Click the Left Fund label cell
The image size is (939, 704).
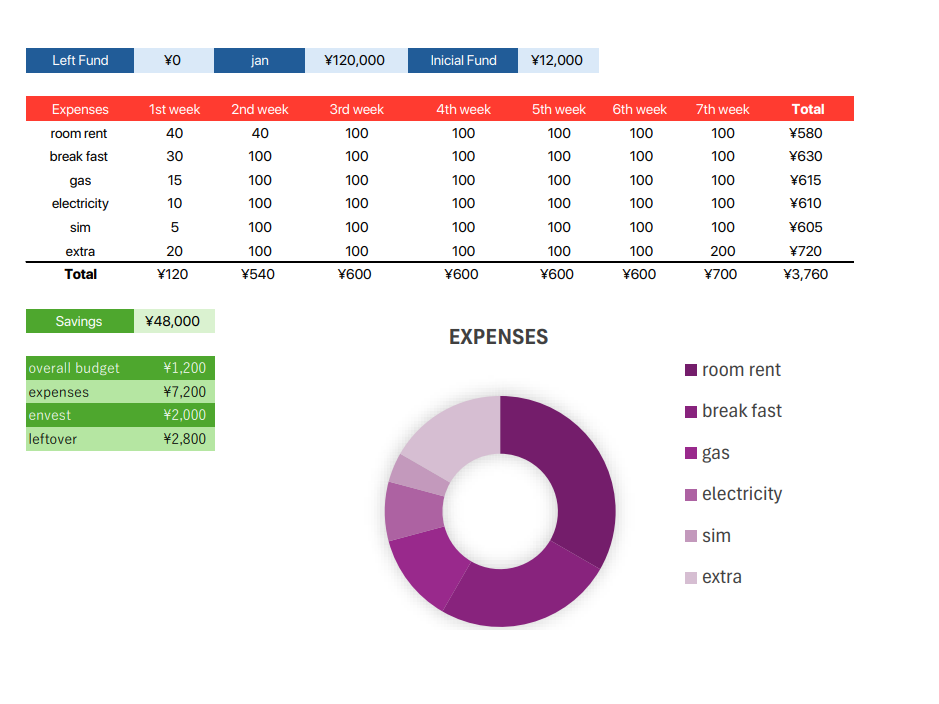(x=80, y=60)
